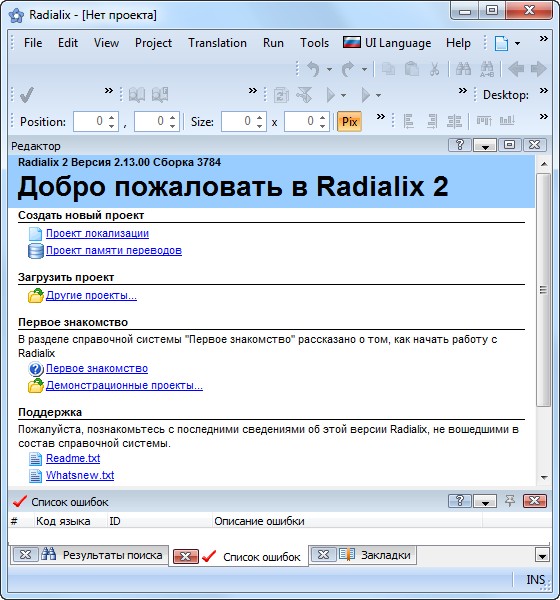Toggle the pin on the error list panel
560x600 pixels.
pos(509,501)
